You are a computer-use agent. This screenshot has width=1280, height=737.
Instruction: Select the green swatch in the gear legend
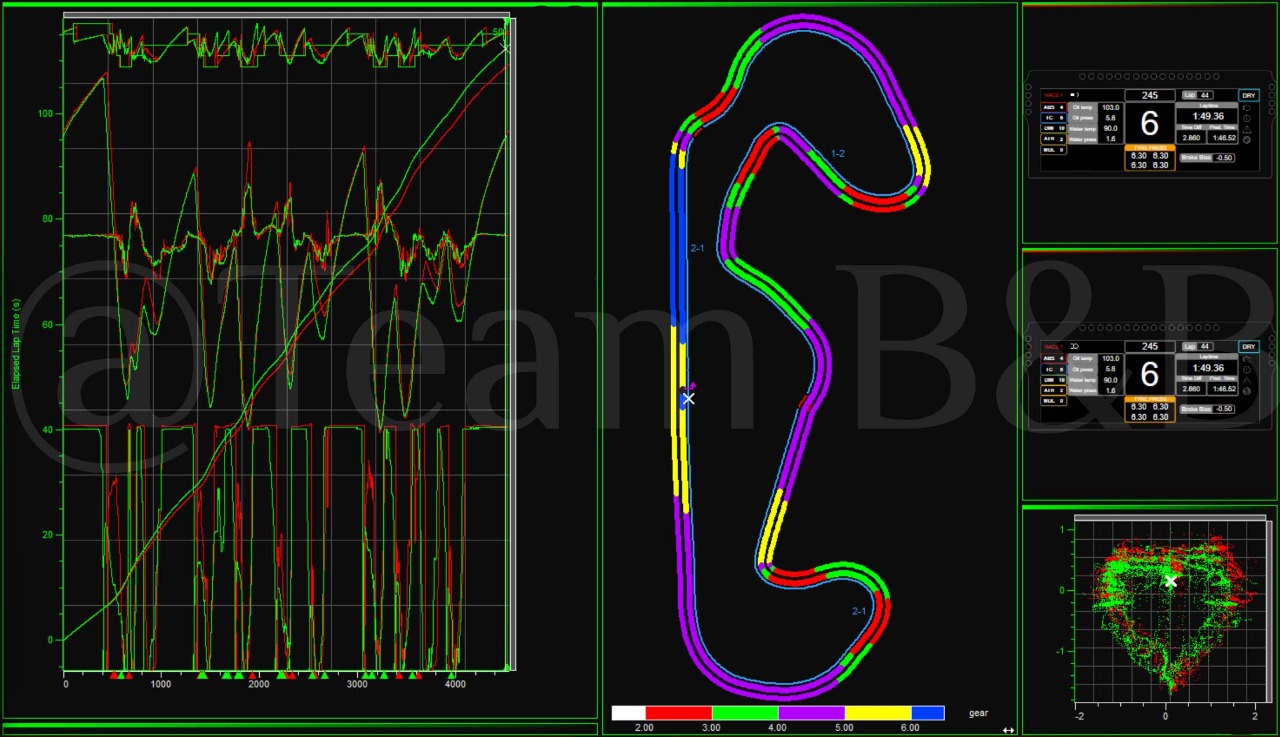point(745,712)
